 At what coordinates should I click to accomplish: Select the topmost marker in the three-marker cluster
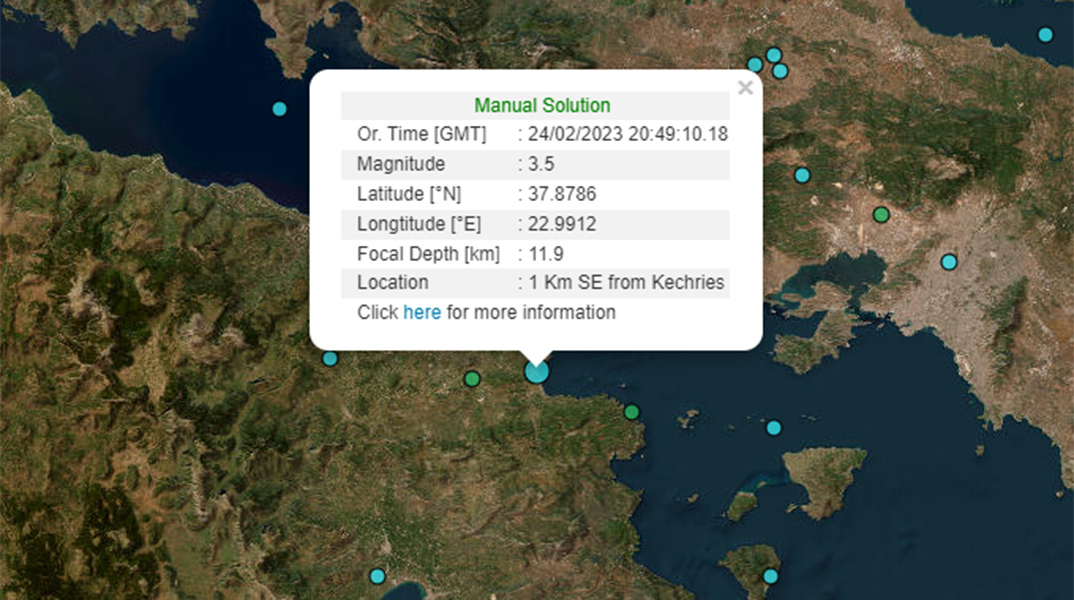(773, 55)
